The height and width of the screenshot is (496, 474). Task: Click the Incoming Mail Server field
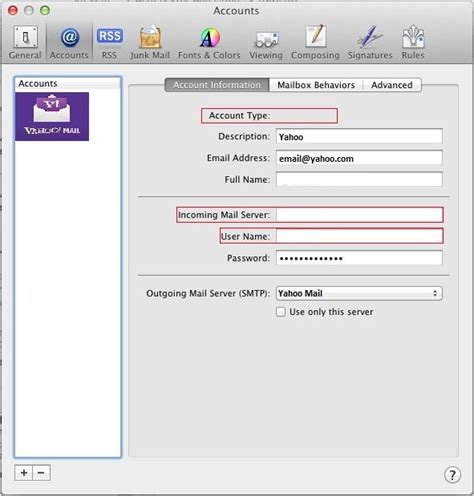(359, 215)
